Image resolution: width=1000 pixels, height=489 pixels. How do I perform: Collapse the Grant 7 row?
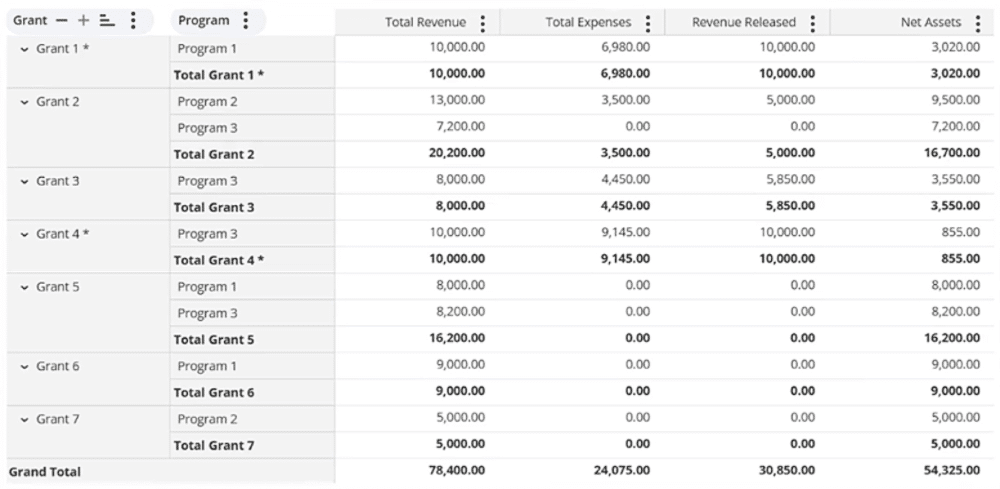coord(25,420)
